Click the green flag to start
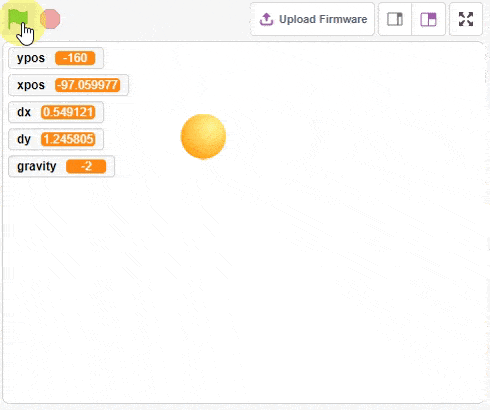Image resolution: width=490 pixels, height=410 pixels. [x=17, y=19]
